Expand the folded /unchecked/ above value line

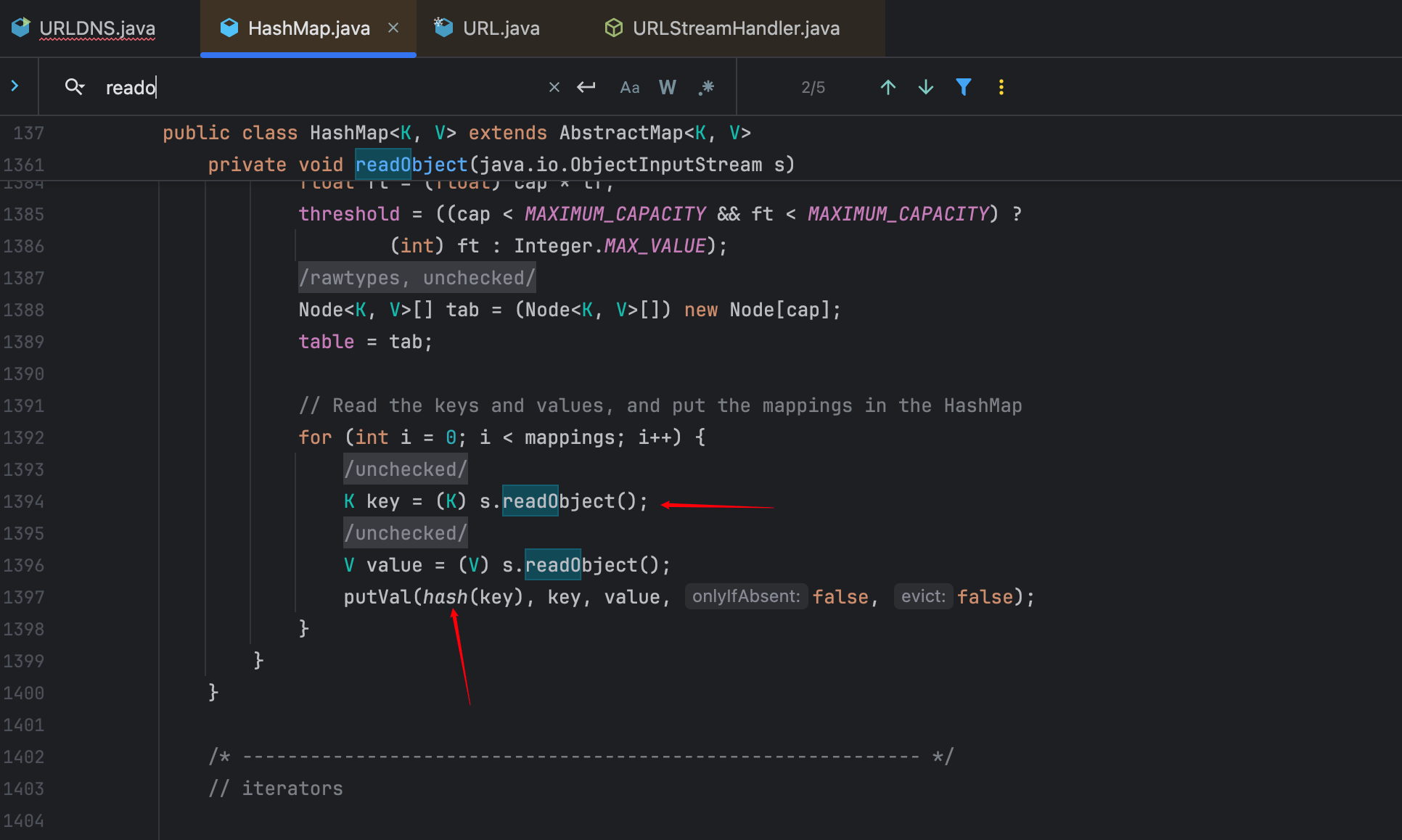pos(406,533)
